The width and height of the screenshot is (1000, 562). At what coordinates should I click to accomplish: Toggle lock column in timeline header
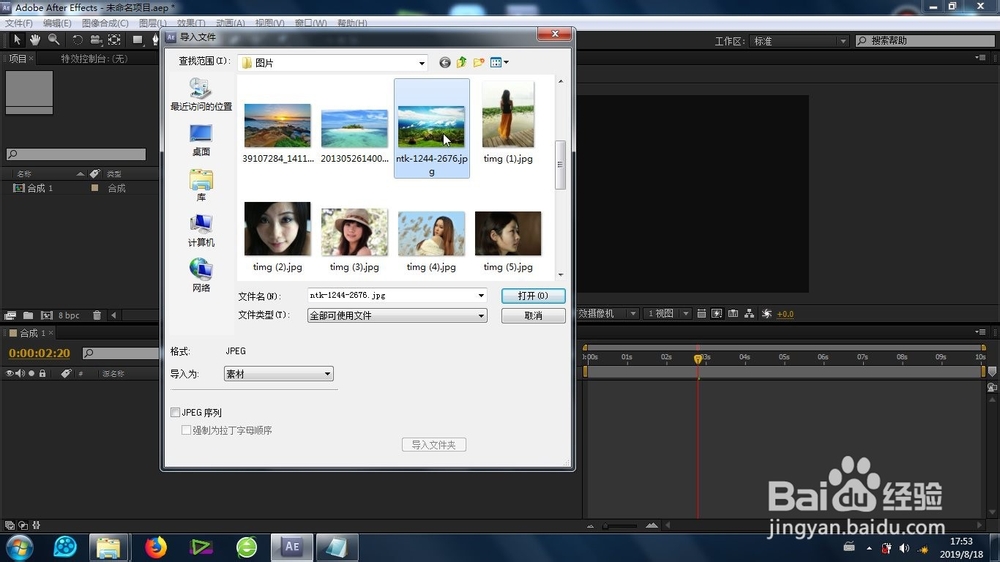(x=42, y=373)
